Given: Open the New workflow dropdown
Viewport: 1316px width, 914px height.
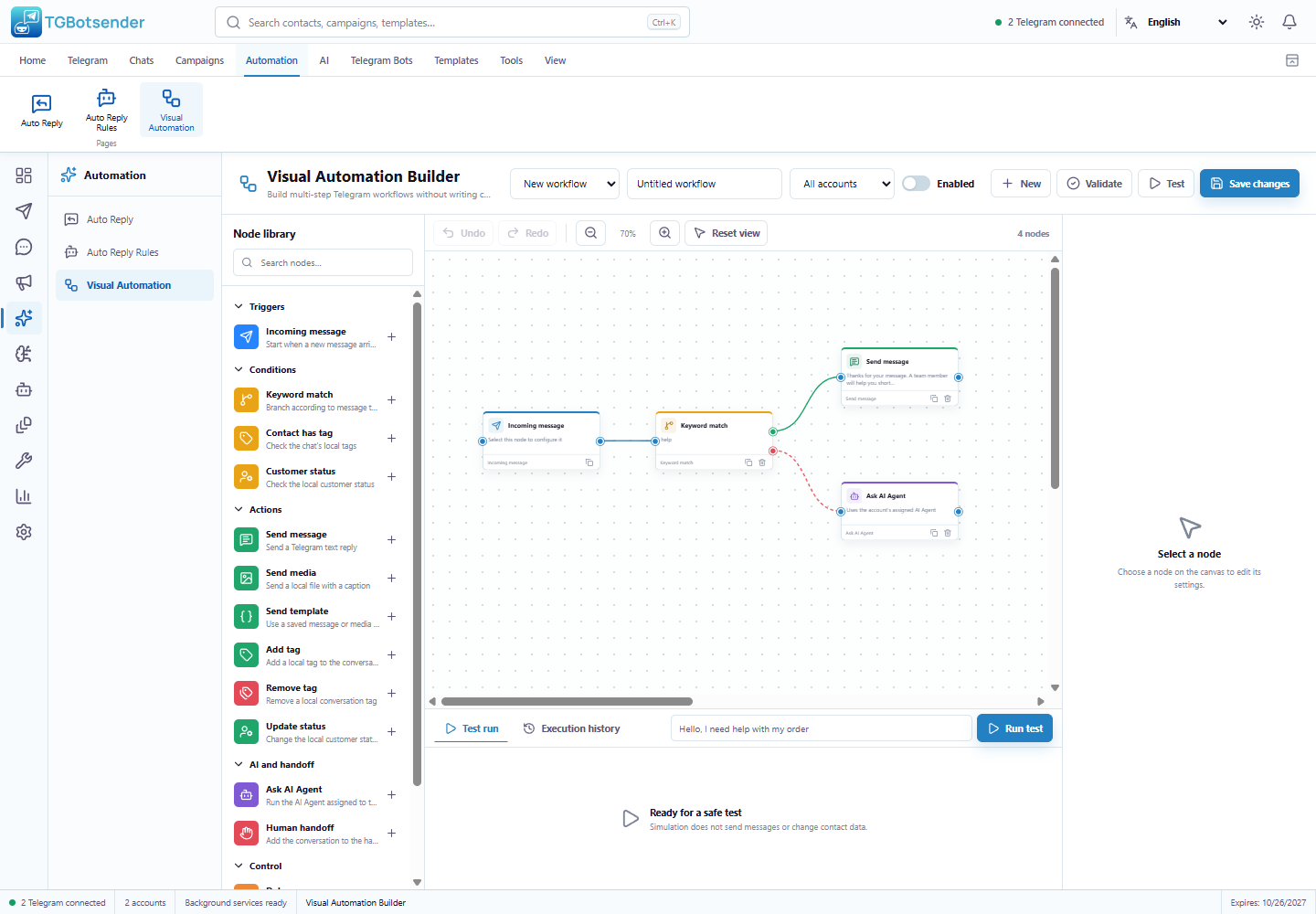Looking at the screenshot, I should [x=565, y=184].
